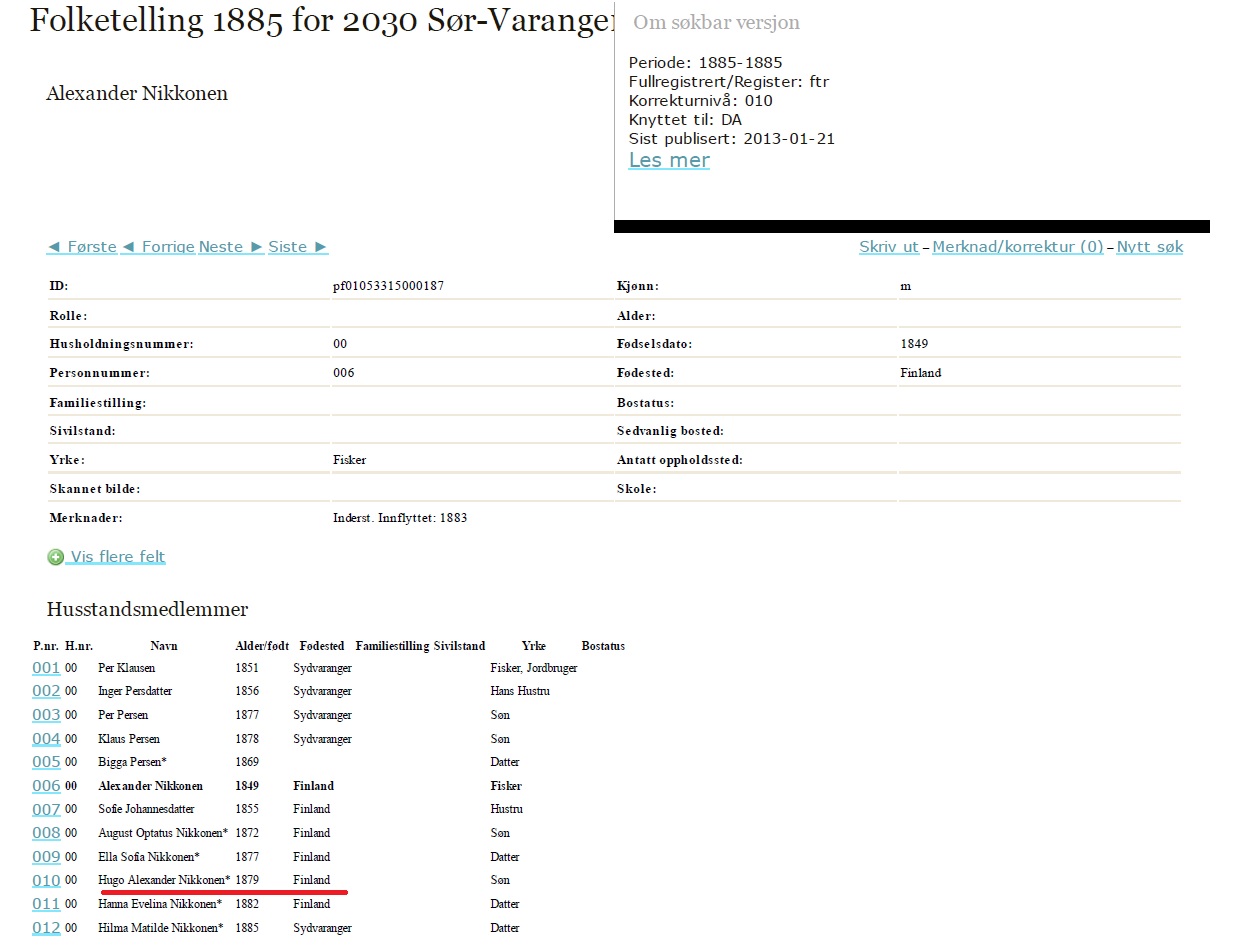Open person 007 Sofie Johannesdatter
This screenshot has width=1243, height=949.
coord(46,810)
